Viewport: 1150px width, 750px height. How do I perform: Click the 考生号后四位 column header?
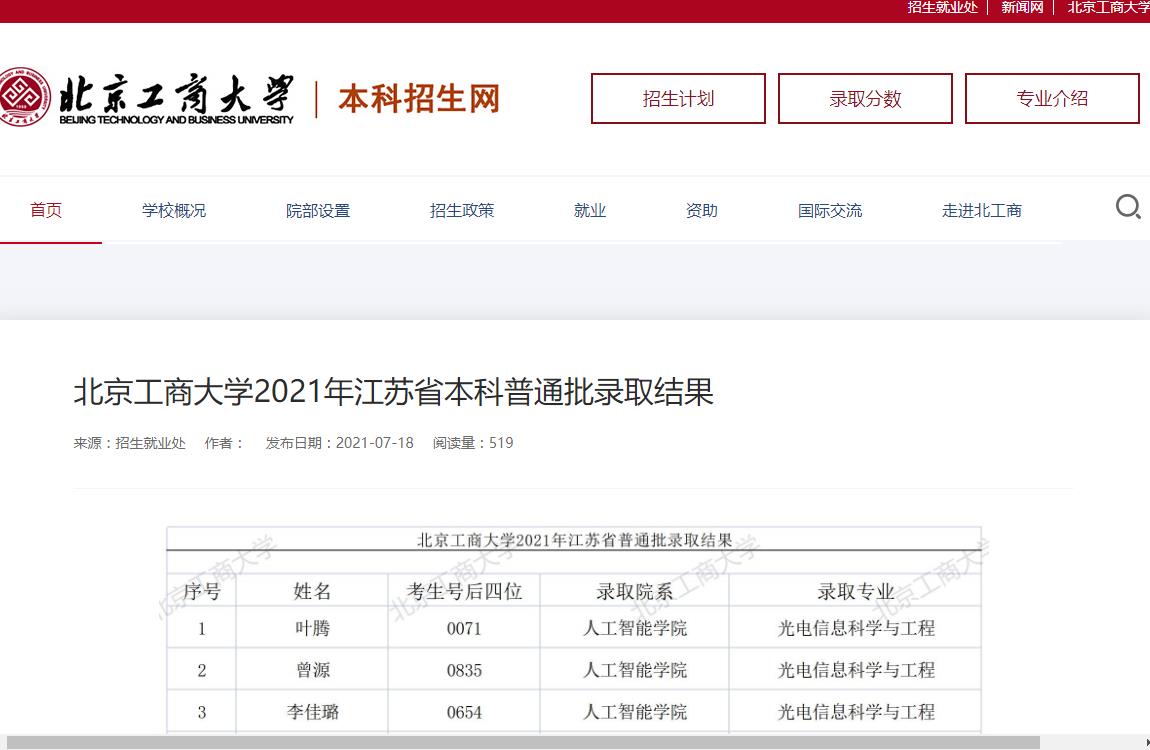[x=464, y=591]
